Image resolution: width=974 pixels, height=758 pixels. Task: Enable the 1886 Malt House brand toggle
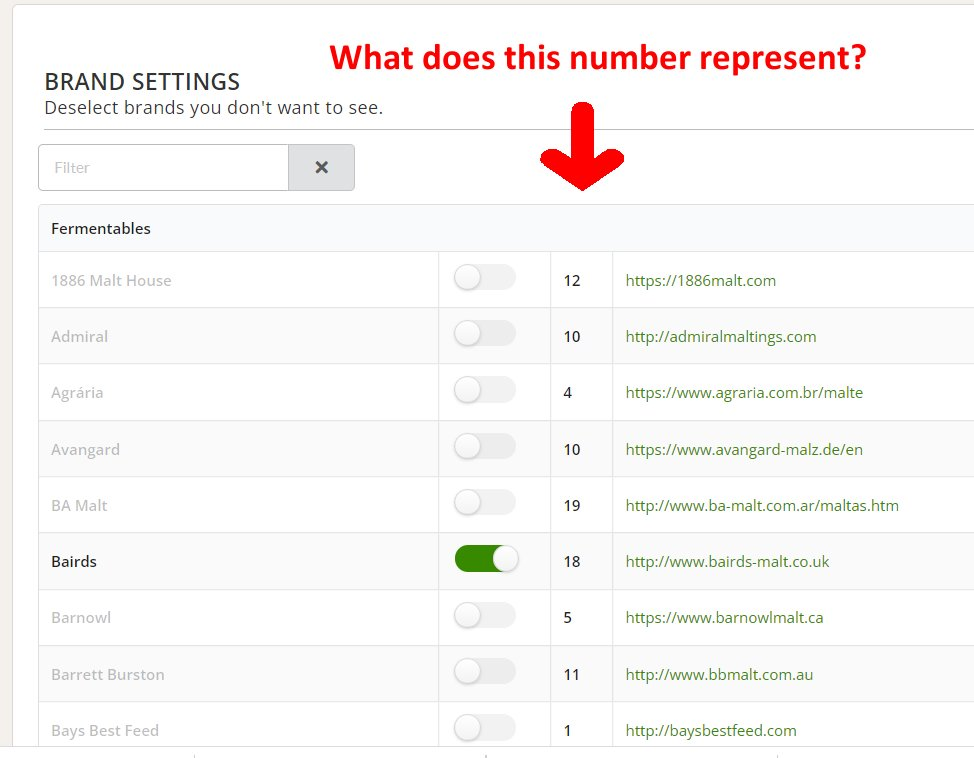485,279
